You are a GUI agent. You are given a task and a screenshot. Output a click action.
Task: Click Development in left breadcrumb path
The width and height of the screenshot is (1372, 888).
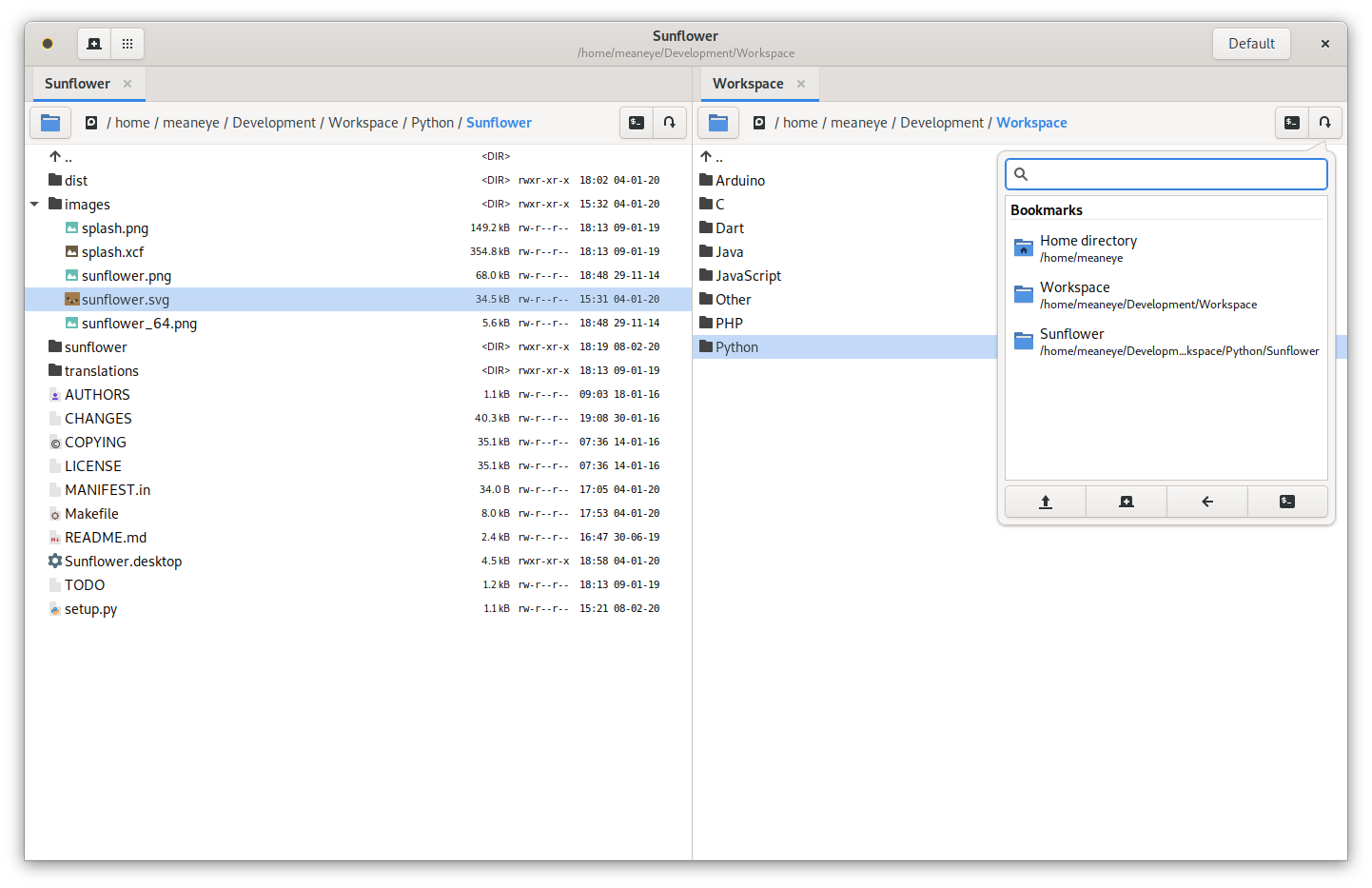[274, 123]
